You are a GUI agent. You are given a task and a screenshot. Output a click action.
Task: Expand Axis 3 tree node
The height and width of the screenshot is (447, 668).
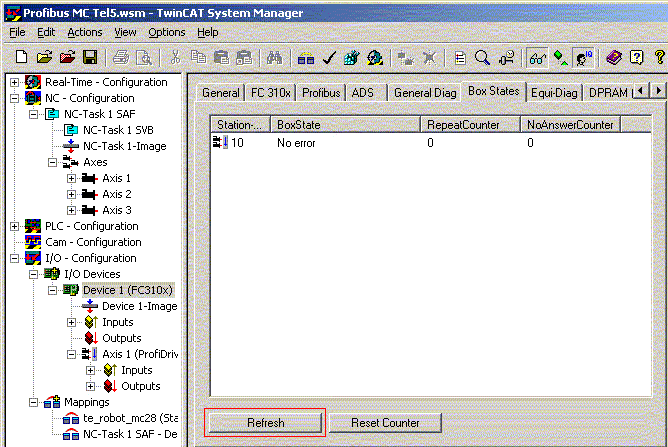point(72,211)
